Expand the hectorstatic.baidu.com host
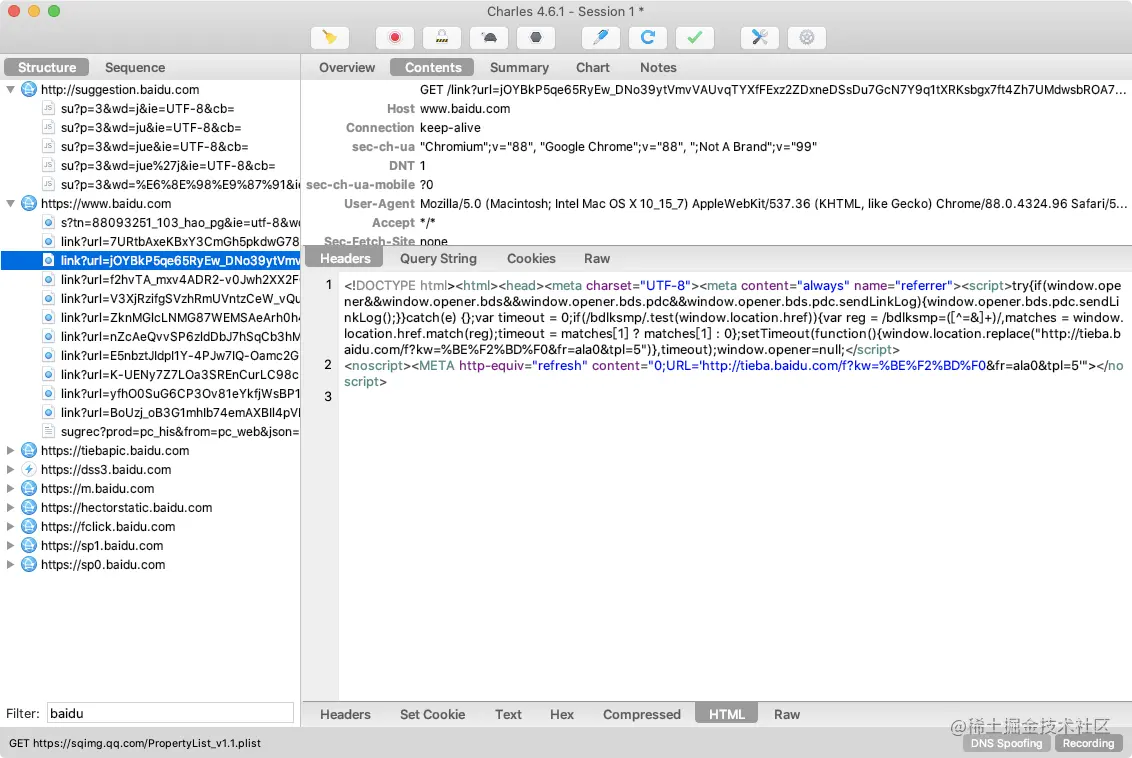Viewport: 1132px width, 758px height. click(x=10, y=507)
